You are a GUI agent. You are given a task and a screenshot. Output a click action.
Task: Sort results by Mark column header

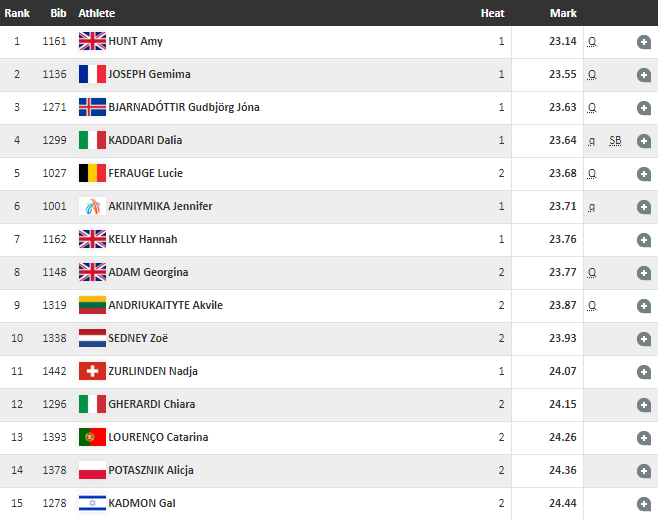(x=563, y=13)
